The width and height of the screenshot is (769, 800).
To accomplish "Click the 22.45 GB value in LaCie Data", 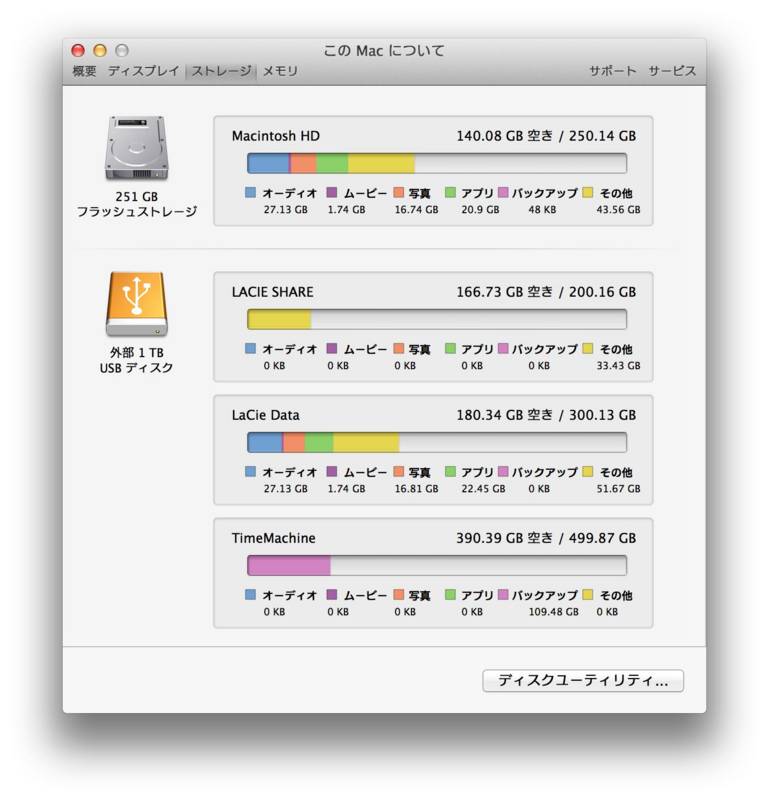I will click(x=483, y=488).
